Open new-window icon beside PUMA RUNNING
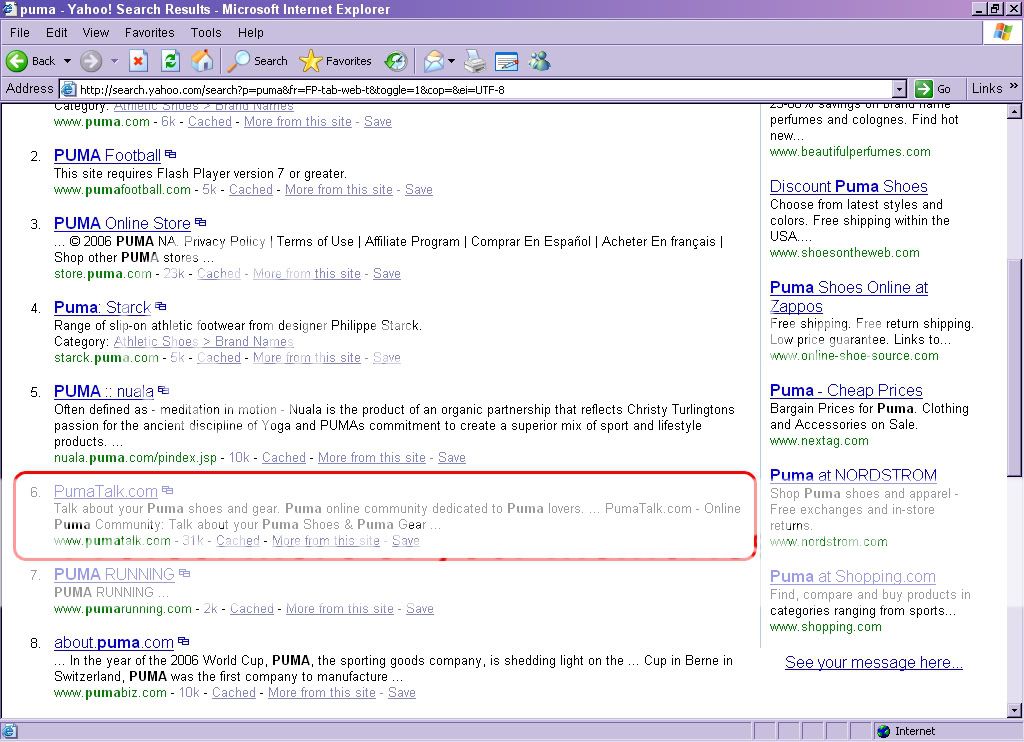This screenshot has height=742, width=1024. [x=184, y=573]
